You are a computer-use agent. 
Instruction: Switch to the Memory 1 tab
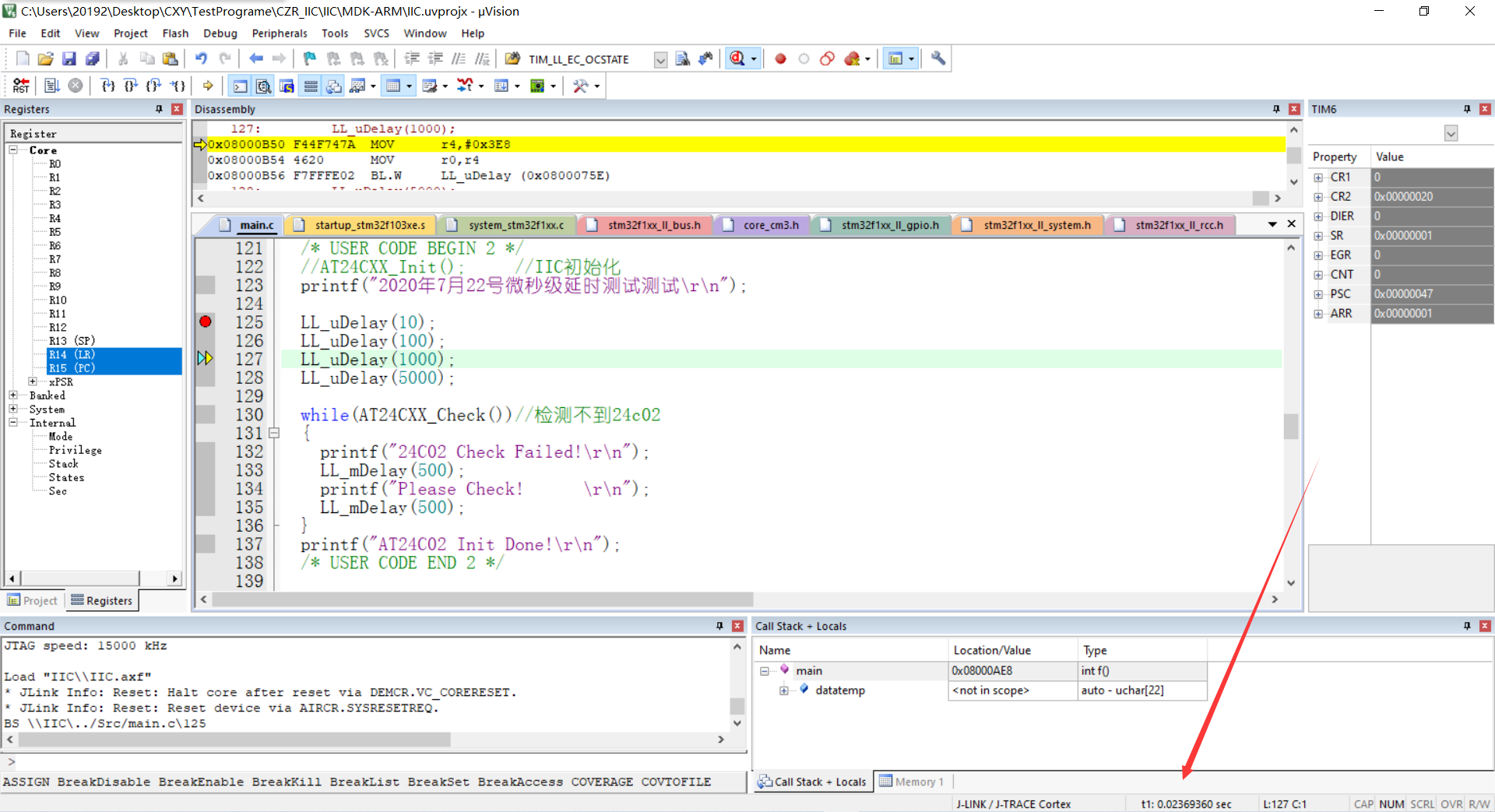(x=912, y=782)
